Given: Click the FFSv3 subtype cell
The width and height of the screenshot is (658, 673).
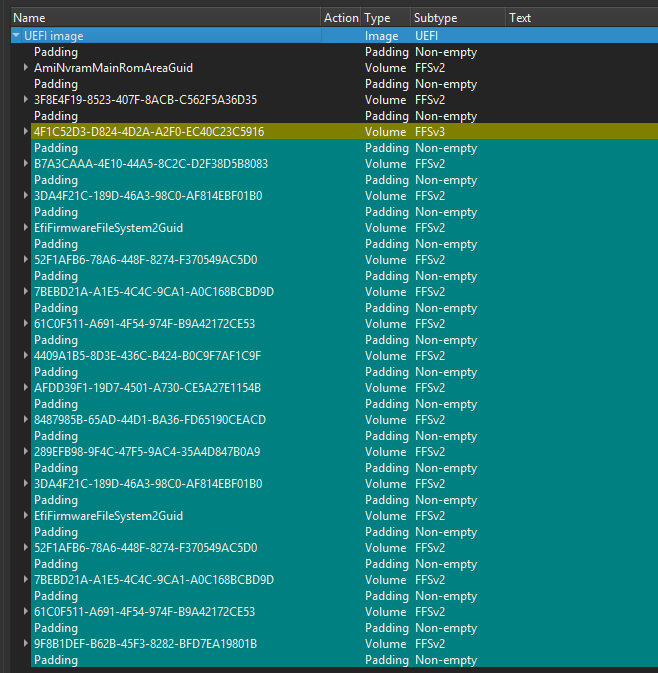Looking at the screenshot, I should [431, 132].
